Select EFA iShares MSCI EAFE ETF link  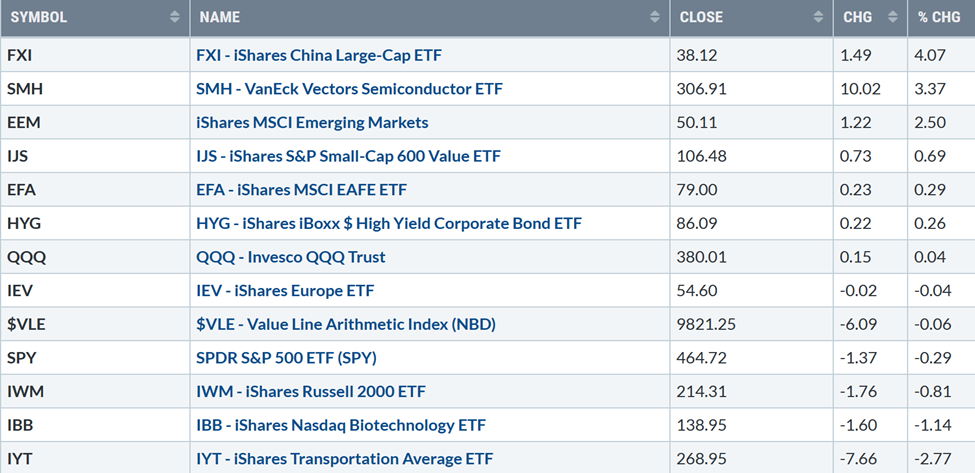[301, 189]
